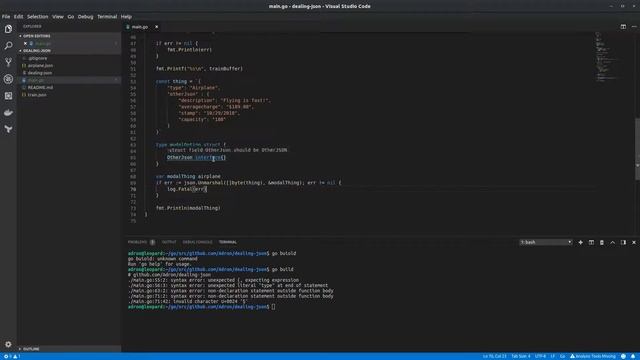Open airplane.json in the explorer
Image resolution: width=640 pixels, height=360 pixels.
69,65
